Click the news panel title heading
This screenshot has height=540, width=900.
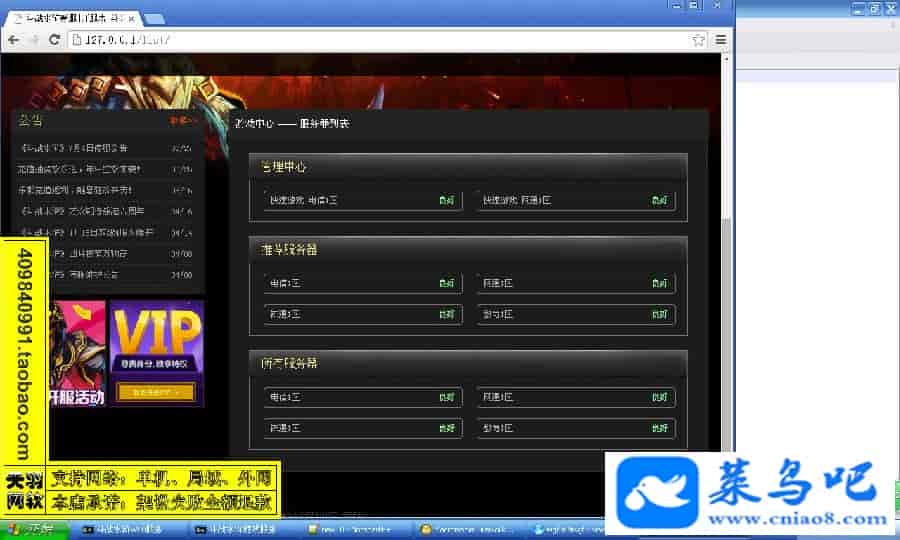30,121
